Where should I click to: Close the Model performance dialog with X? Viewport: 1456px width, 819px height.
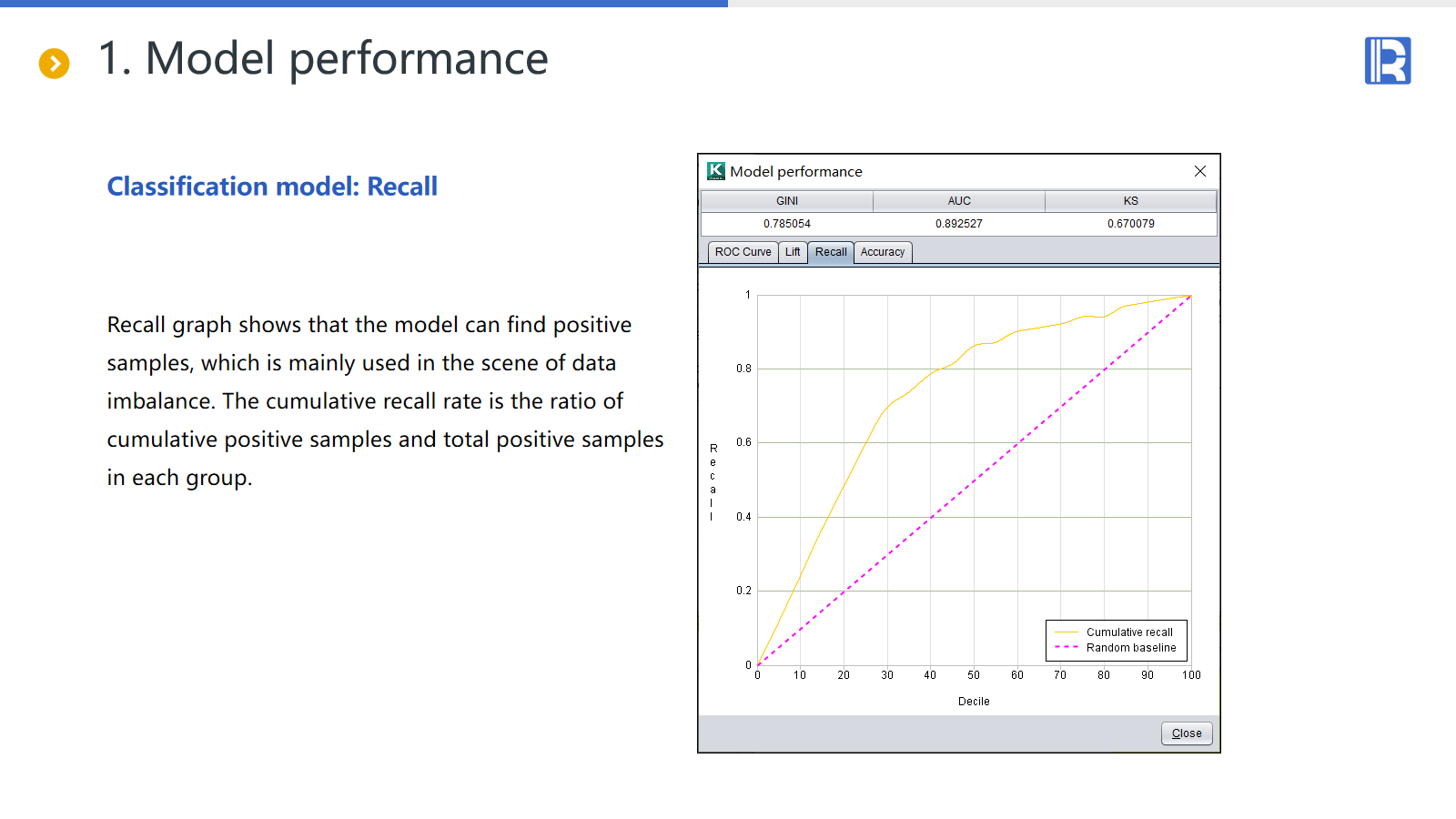(x=1199, y=171)
